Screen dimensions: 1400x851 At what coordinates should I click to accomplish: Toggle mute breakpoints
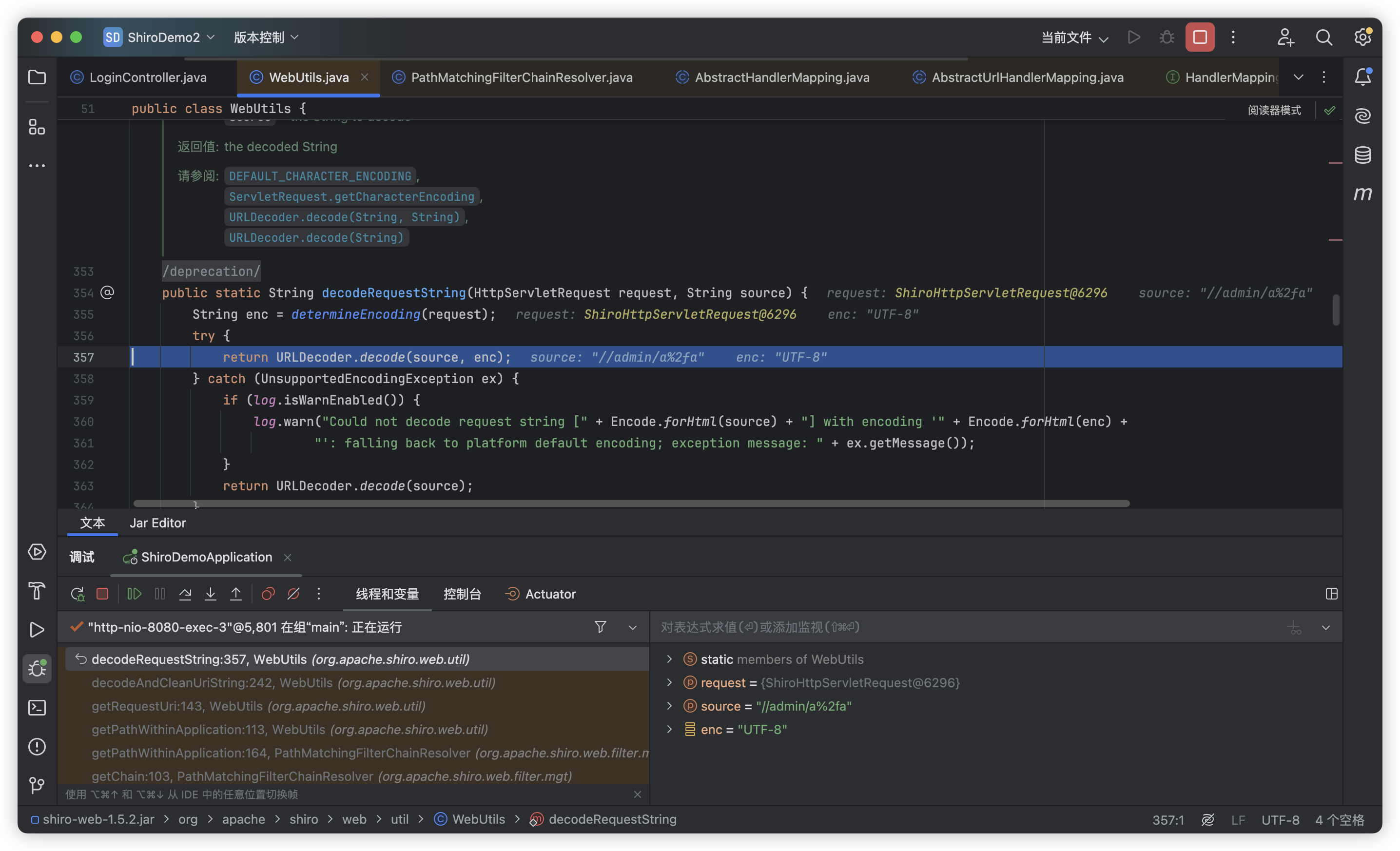(293, 594)
